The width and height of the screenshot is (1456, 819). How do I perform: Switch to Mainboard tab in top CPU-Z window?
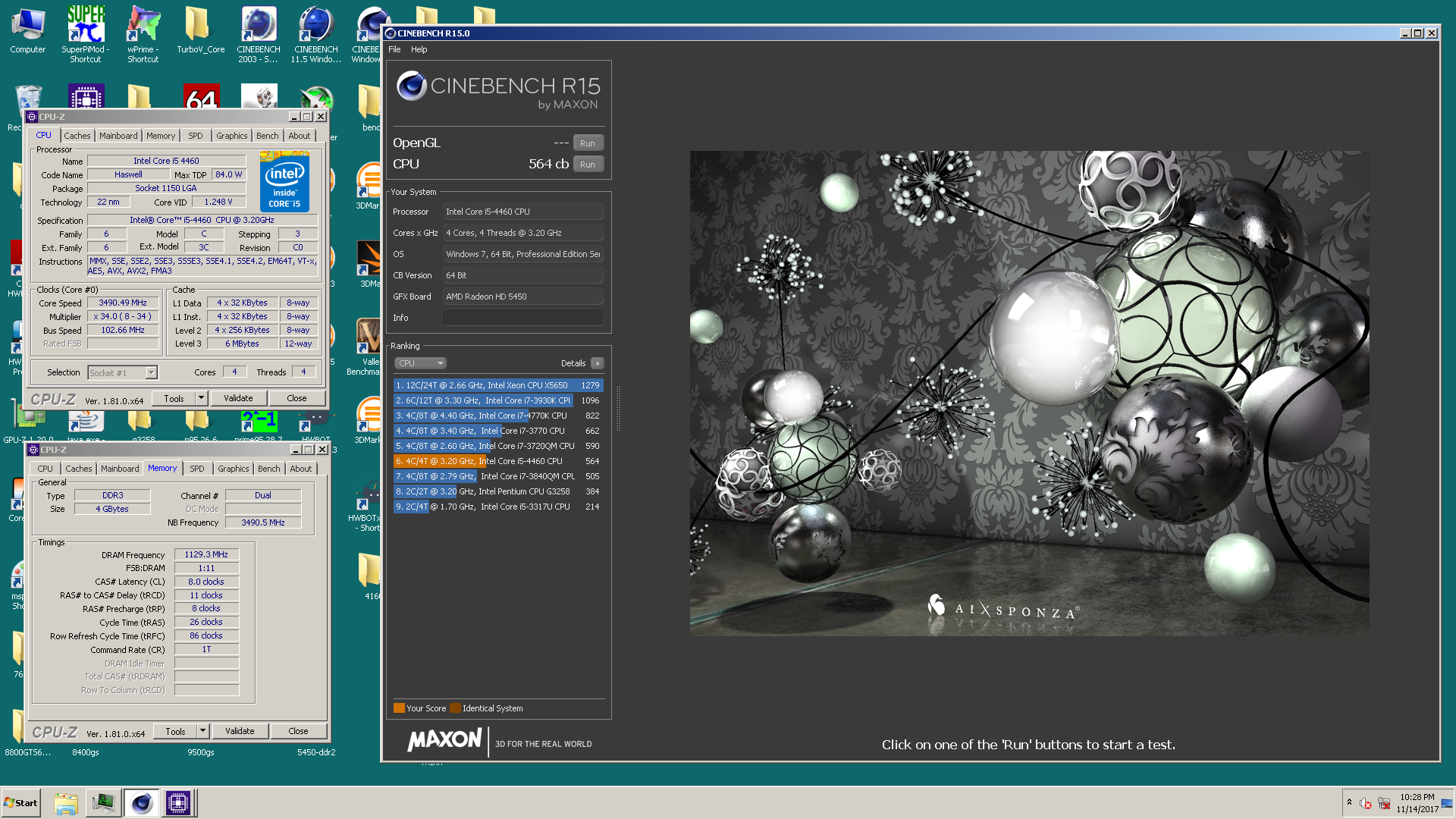118,136
